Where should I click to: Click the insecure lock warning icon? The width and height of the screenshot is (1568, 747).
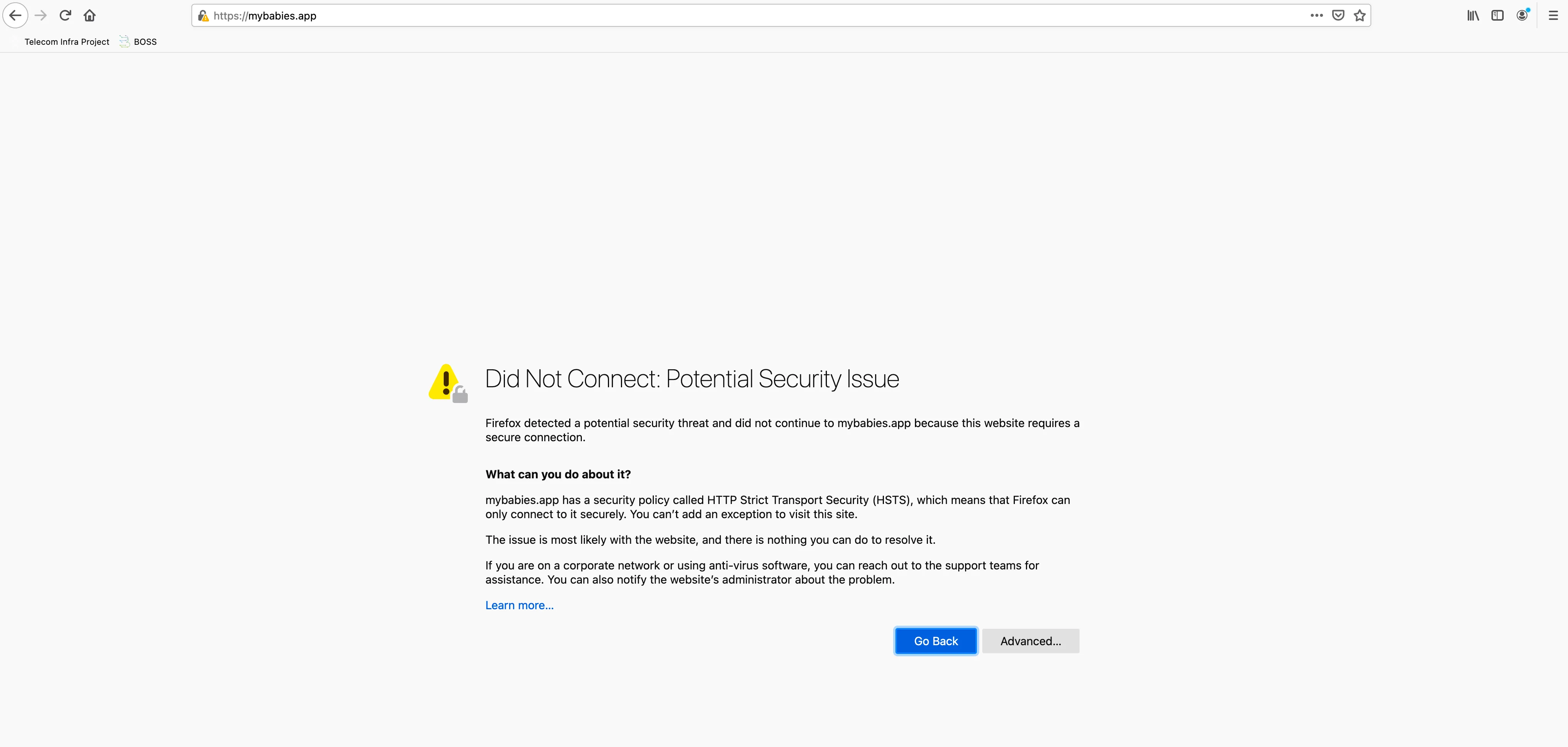[203, 16]
